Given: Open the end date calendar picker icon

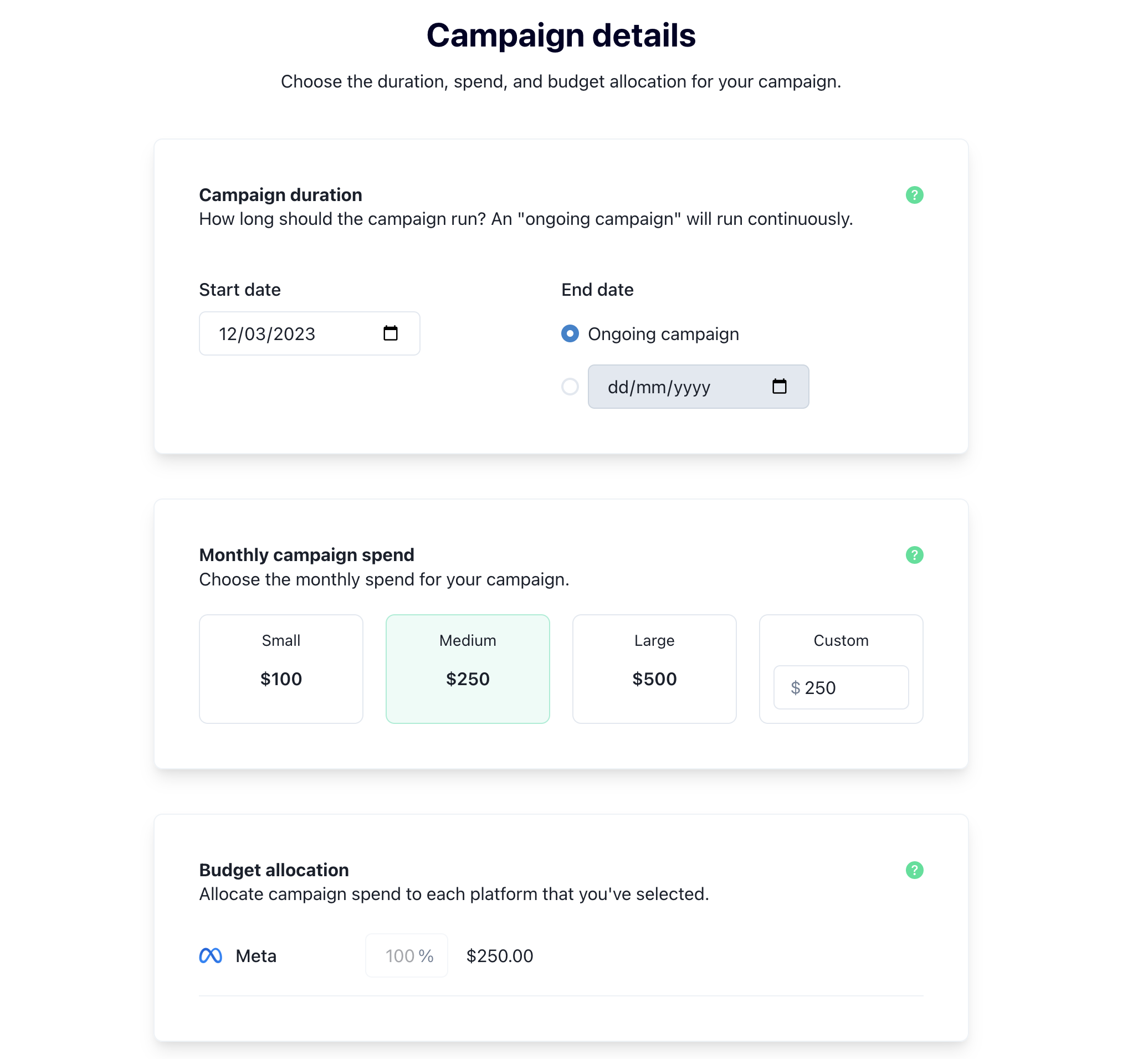Looking at the screenshot, I should pos(779,387).
